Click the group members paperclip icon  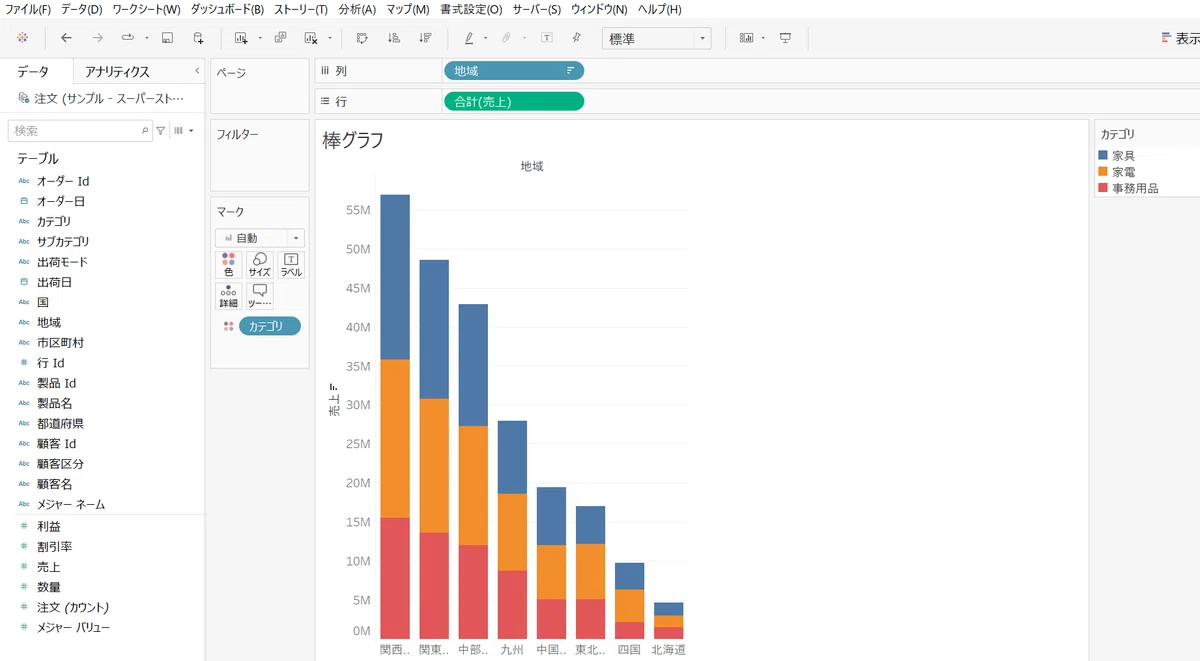pos(507,38)
